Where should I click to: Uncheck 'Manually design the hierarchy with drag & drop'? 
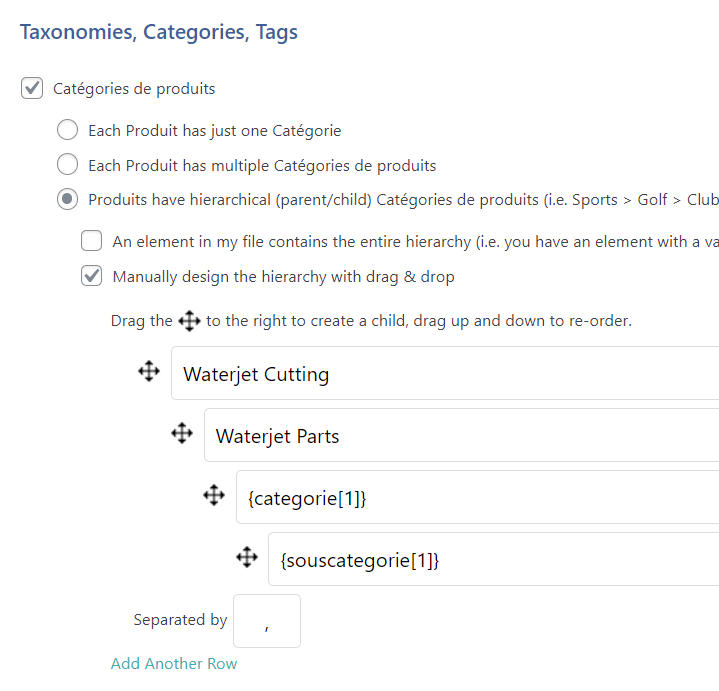[x=92, y=276]
